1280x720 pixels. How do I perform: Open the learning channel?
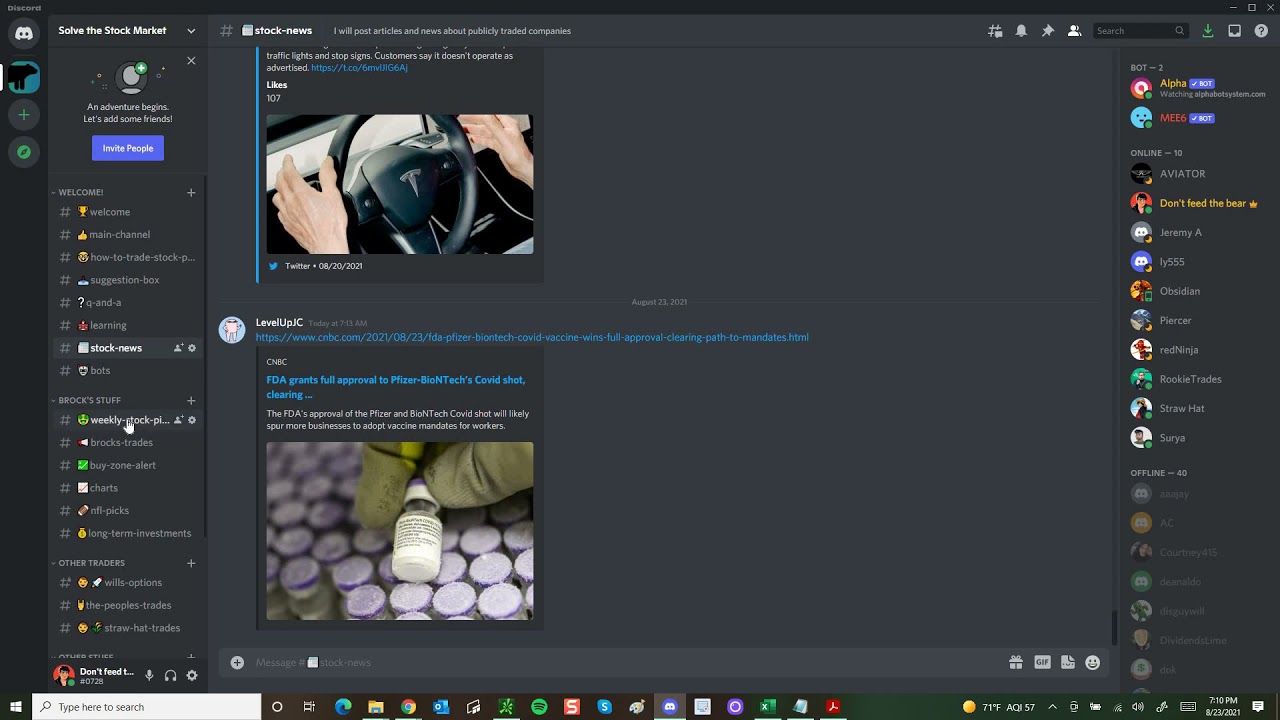tap(127, 325)
